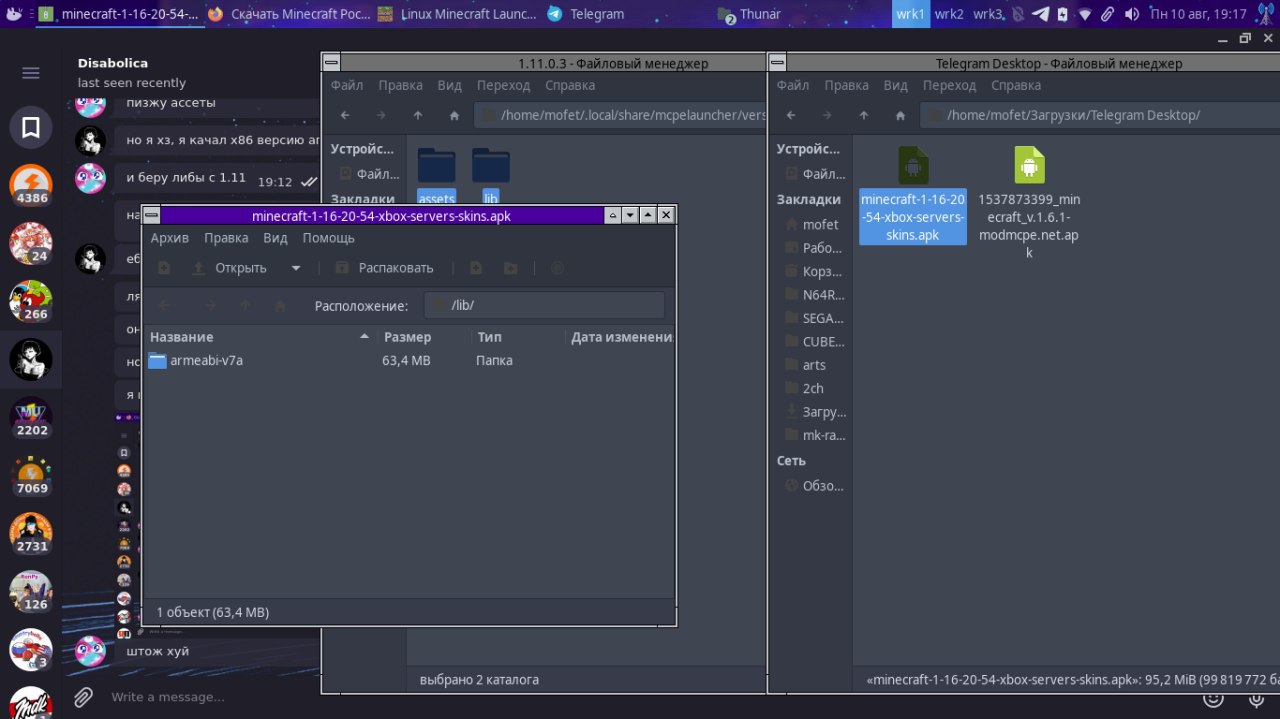Click add folder icon in archive toolbar
Viewport: 1280px width, 719px height.
point(511,268)
